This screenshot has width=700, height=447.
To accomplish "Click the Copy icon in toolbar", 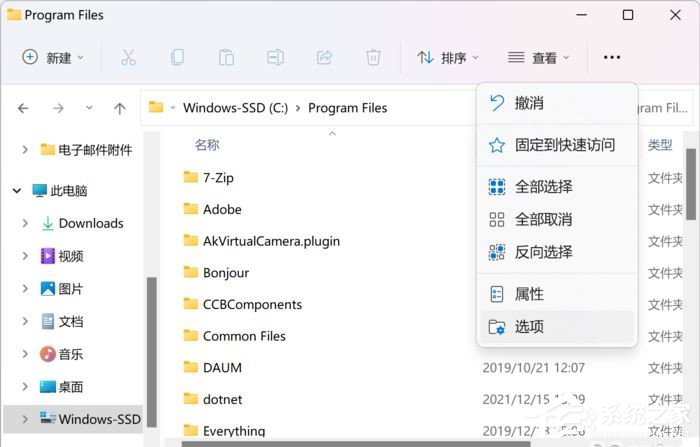I will 177,57.
